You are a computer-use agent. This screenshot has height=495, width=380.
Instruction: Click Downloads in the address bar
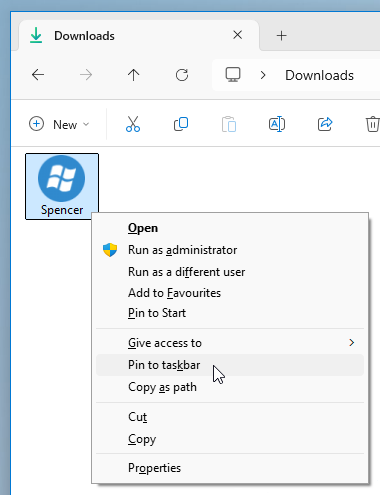(319, 75)
